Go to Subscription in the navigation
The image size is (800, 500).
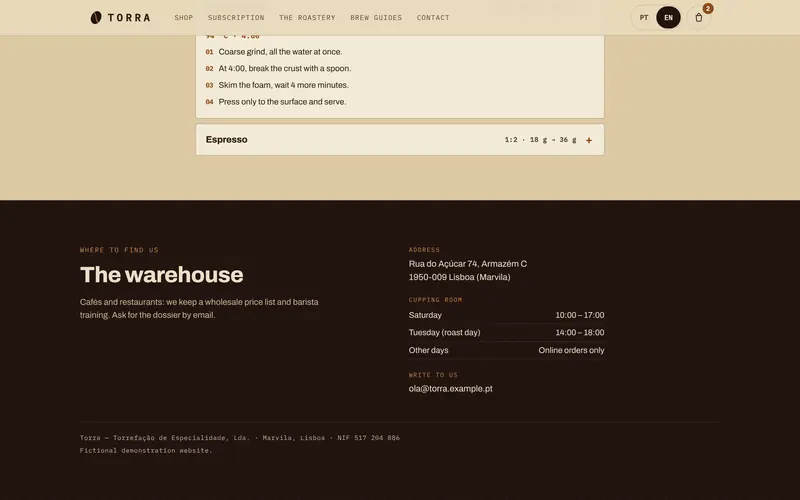coord(236,17)
